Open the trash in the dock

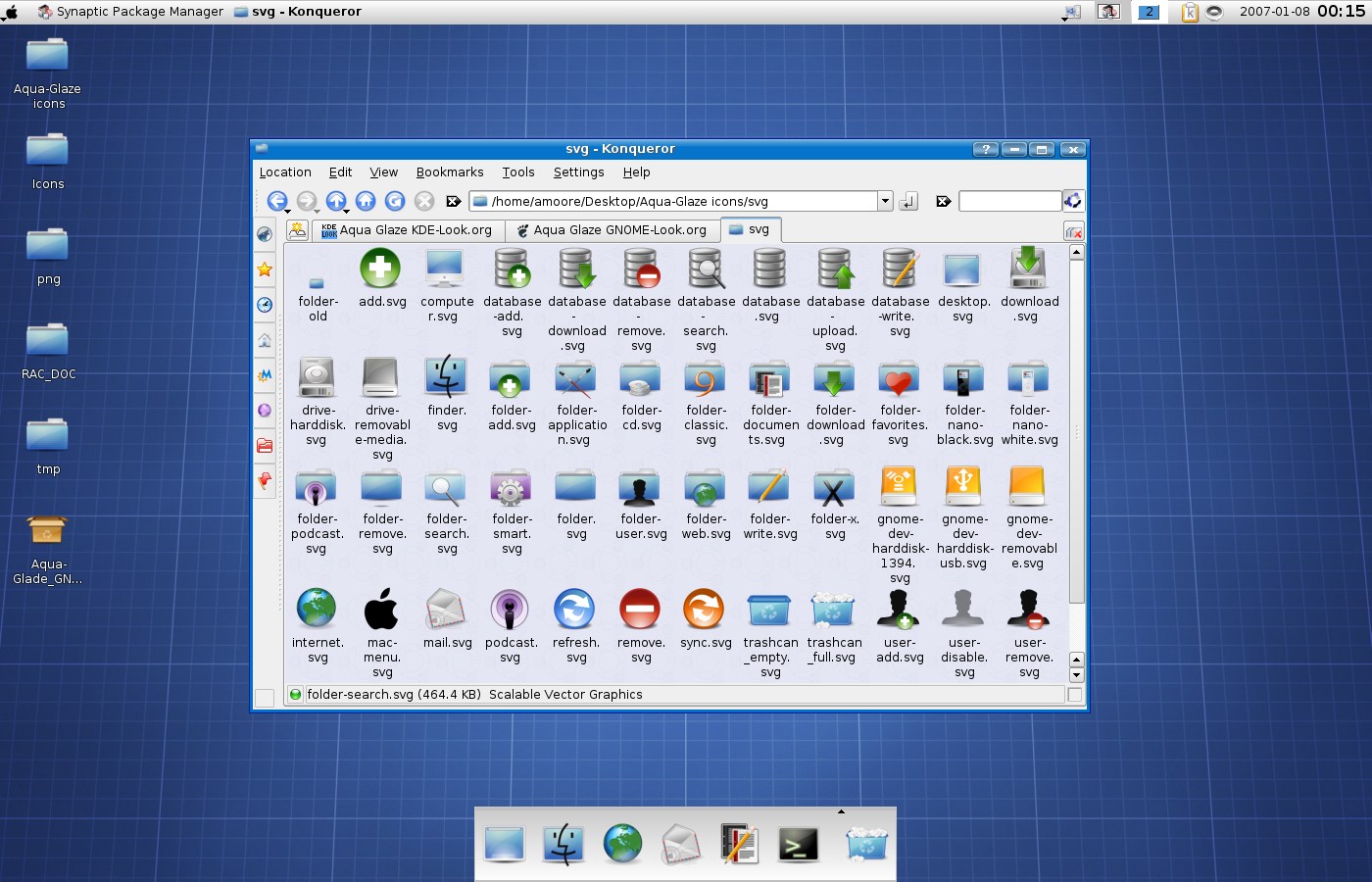pos(866,844)
